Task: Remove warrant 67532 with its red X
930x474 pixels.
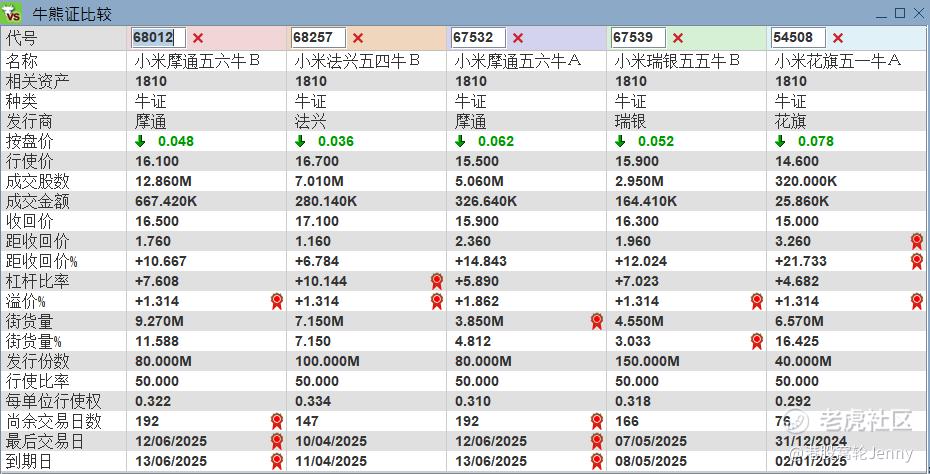Action: pyautogui.click(x=518, y=39)
